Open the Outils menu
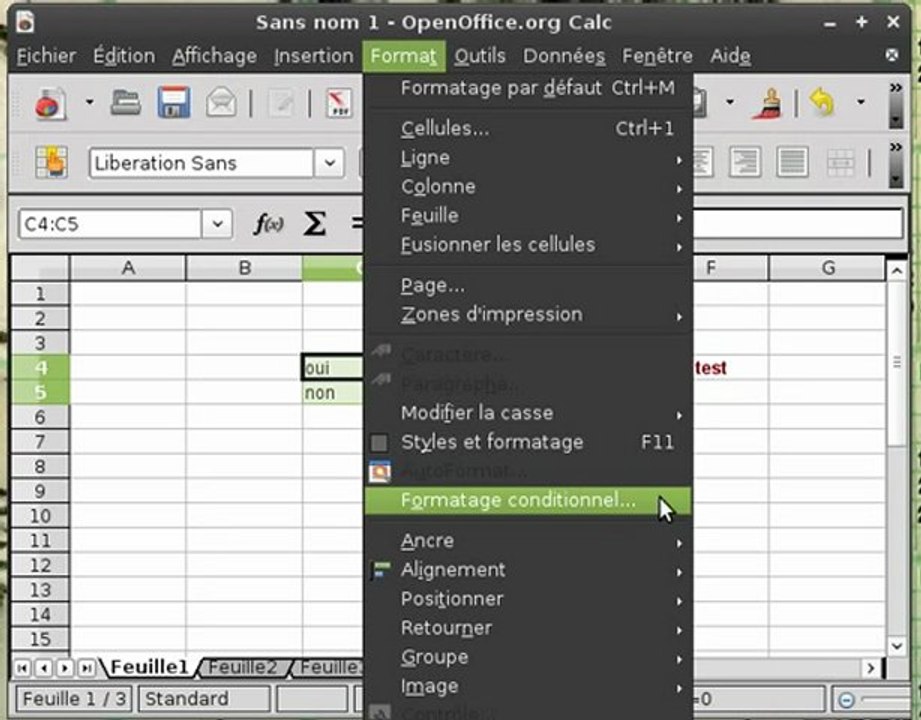Screen dimensions: 921x720 [479, 56]
